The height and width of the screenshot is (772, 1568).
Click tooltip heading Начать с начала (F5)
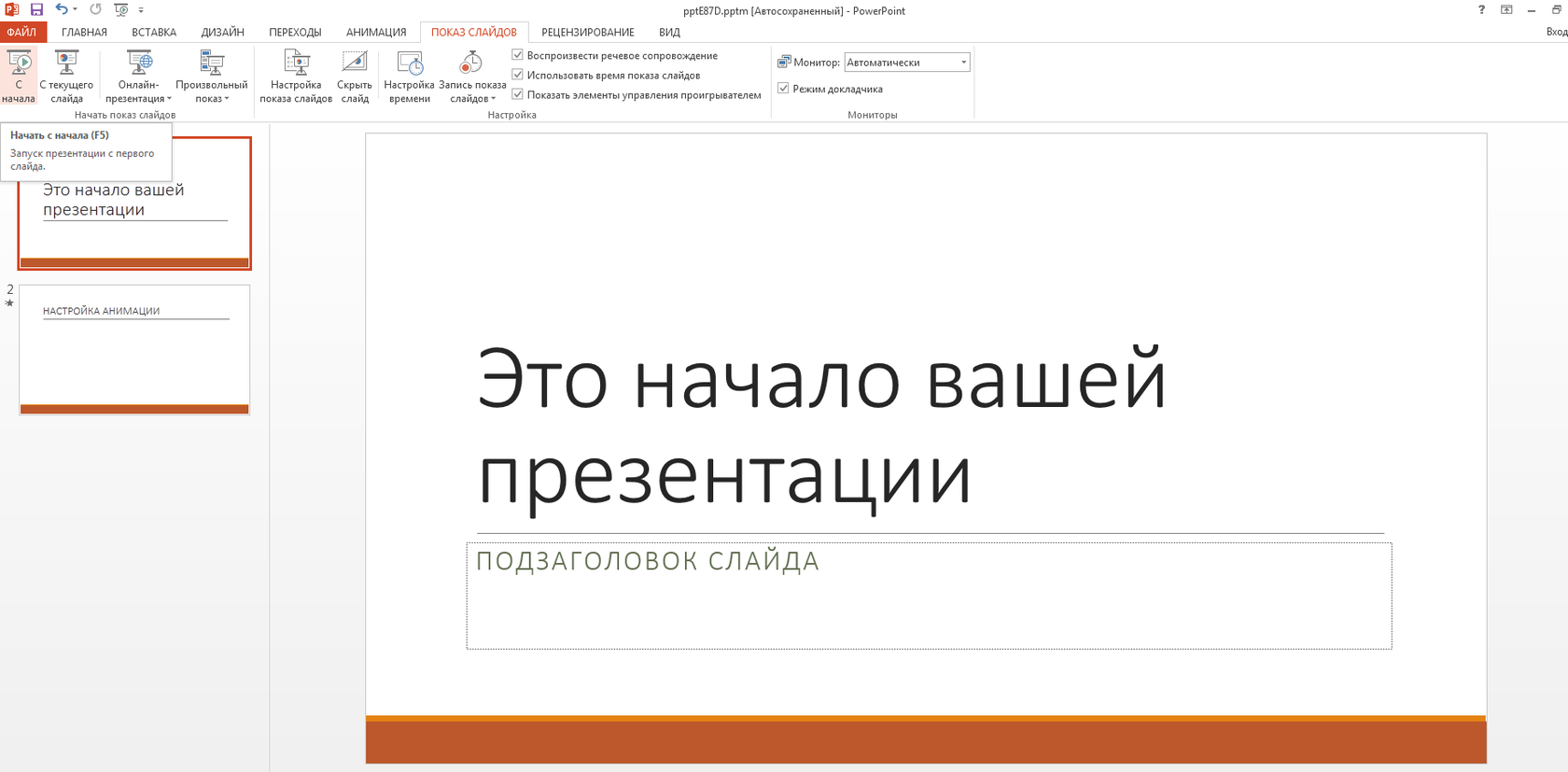tap(59, 135)
